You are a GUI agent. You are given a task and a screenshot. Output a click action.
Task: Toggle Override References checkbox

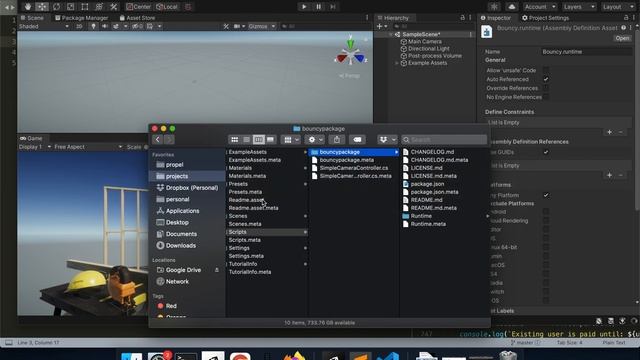point(546,88)
